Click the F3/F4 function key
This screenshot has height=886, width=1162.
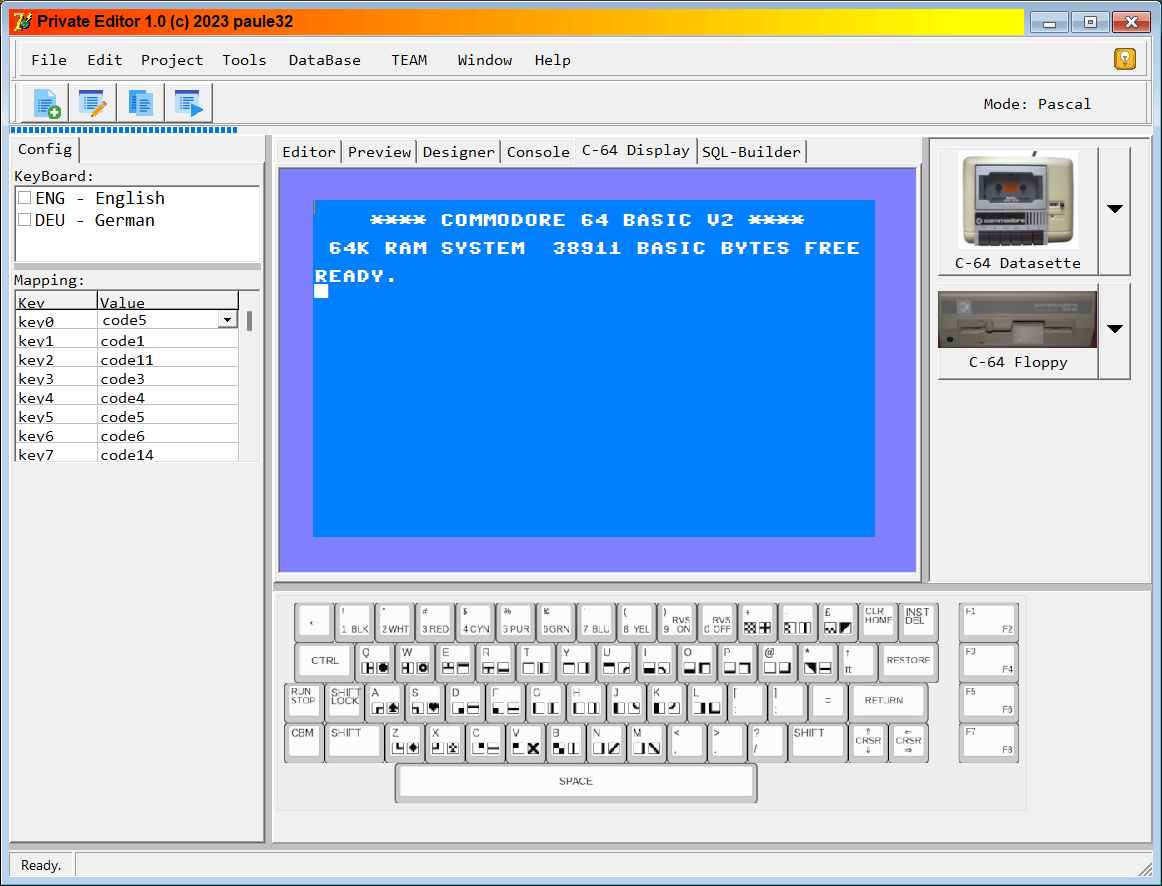coord(988,662)
